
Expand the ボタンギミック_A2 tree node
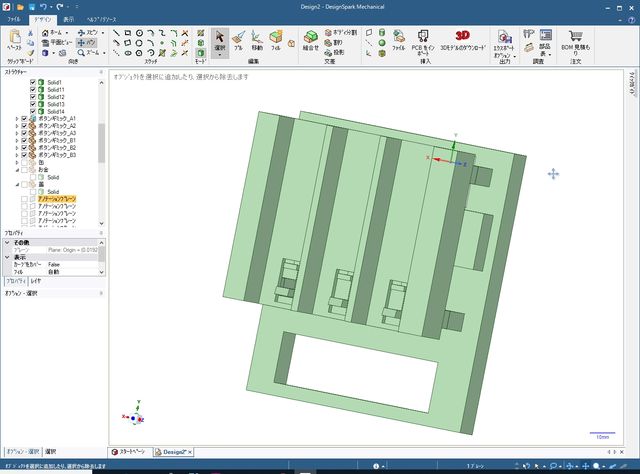coord(17,126)
